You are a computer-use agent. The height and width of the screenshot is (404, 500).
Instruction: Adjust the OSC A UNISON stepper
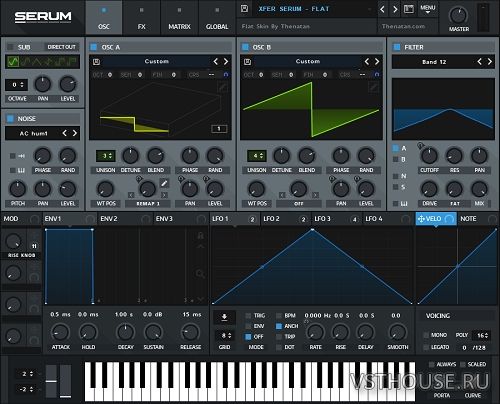click(106, 156)
